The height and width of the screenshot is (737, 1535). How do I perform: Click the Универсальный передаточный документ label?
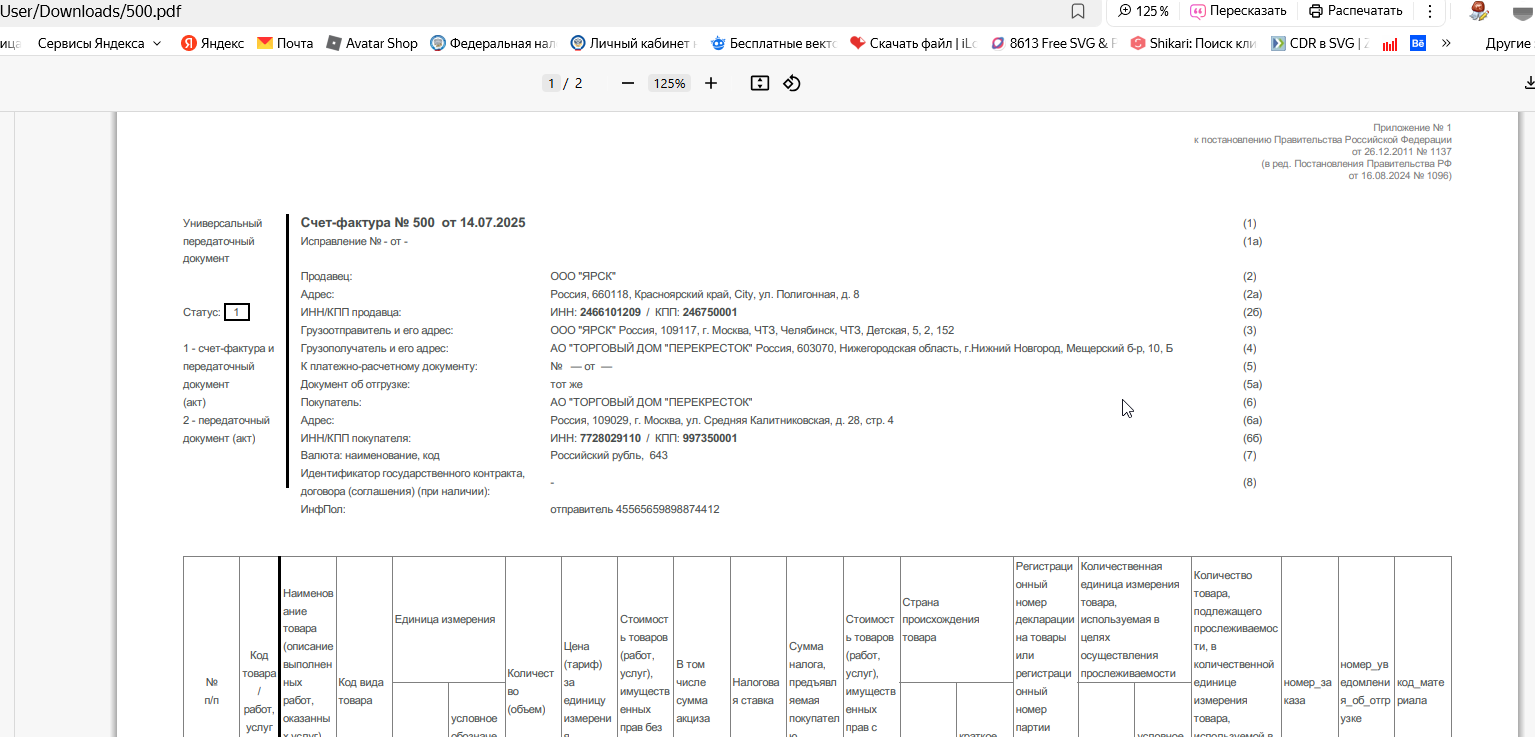pos(222,241)
